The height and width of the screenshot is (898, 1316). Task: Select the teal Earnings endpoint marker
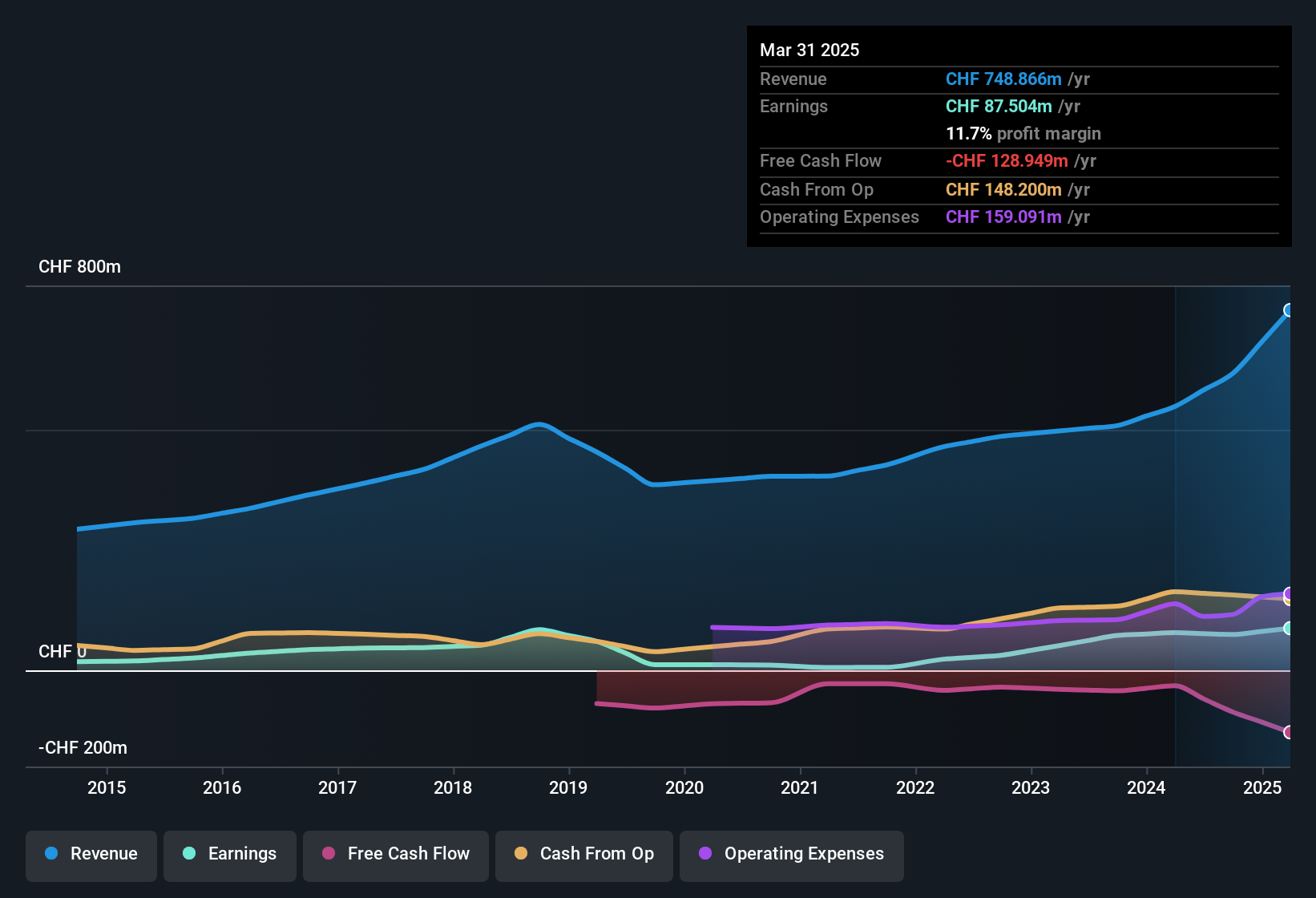click(x=1288, y=629)
